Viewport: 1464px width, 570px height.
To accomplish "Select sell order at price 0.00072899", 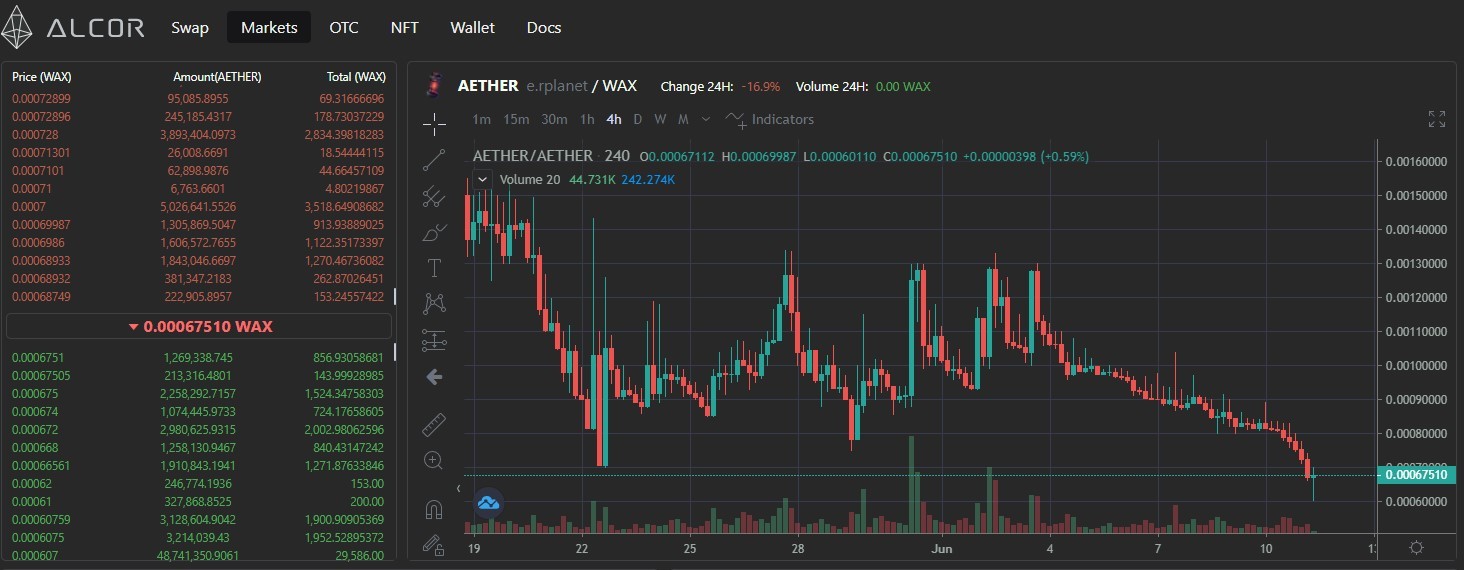I will 198,98.
